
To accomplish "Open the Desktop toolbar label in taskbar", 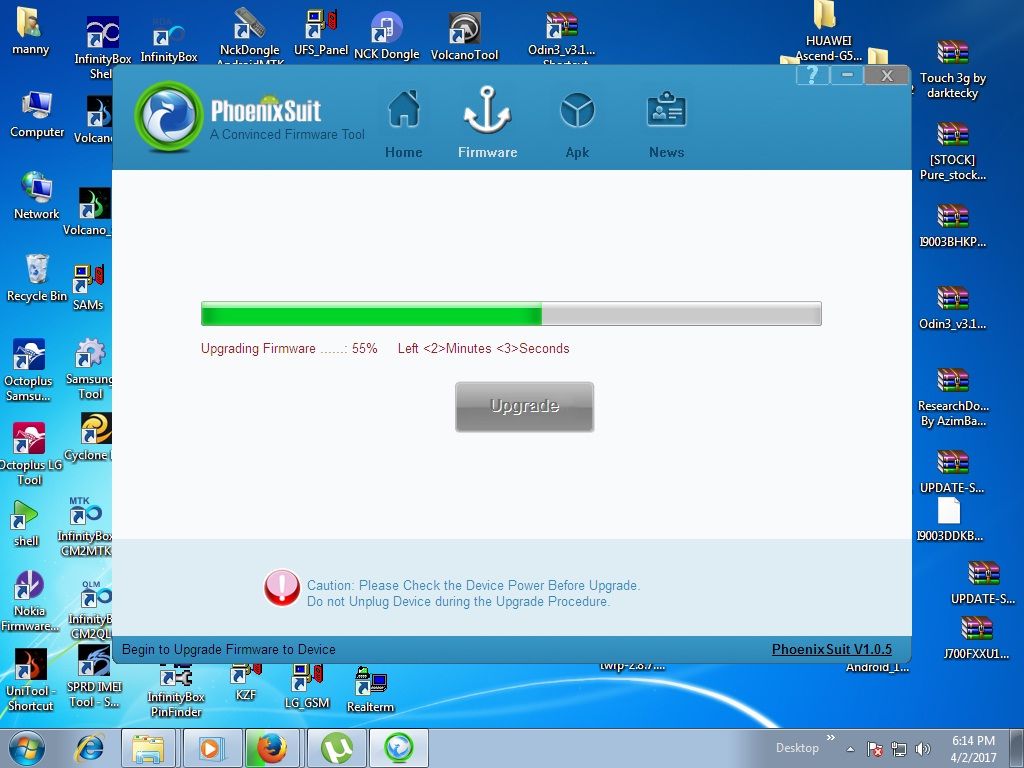I will [x=797, y=748].
